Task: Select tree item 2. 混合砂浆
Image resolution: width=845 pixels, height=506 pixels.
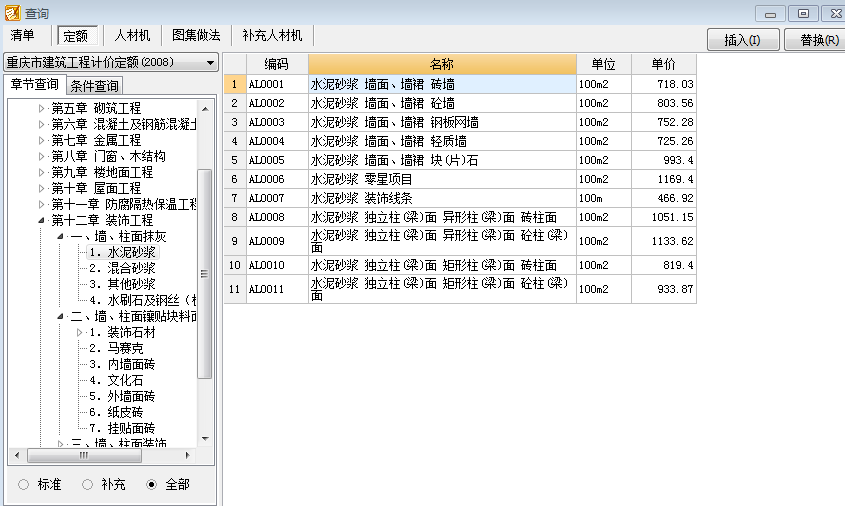Action: tap(122, 268)
